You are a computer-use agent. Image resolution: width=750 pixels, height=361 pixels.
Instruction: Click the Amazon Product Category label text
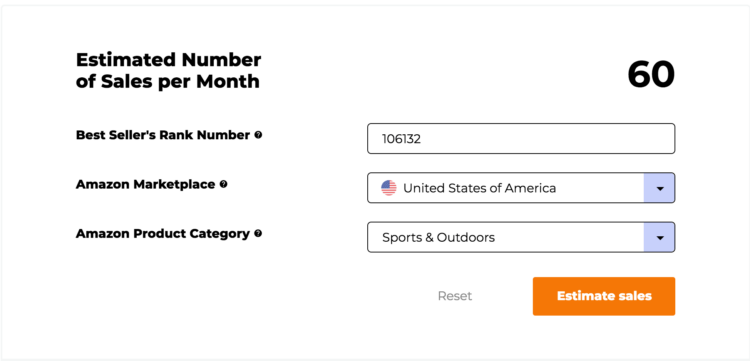click(x=163, y=234)
